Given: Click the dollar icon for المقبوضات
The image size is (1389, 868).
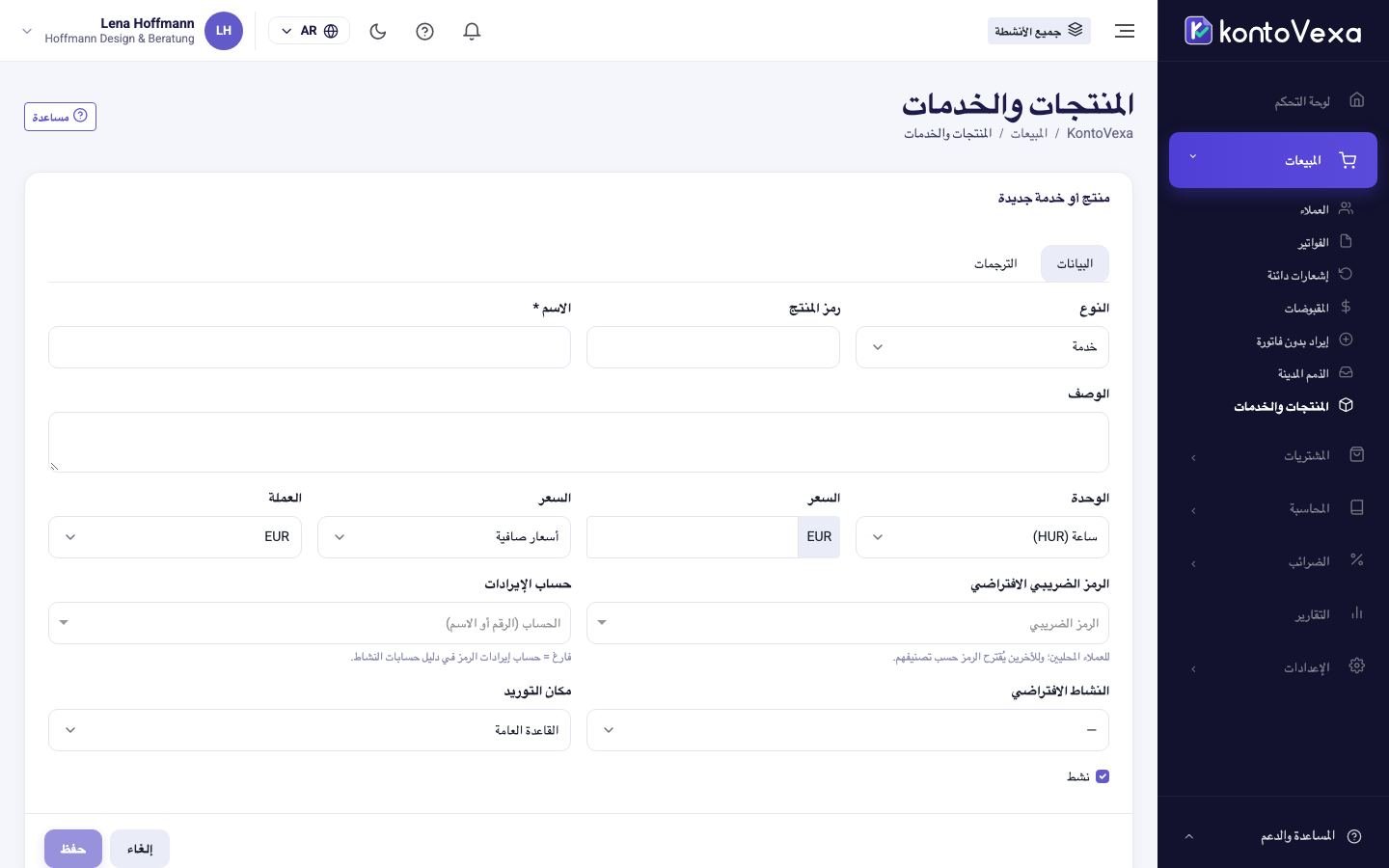Looking at the screenshot, I should (x=1346, y=307).
